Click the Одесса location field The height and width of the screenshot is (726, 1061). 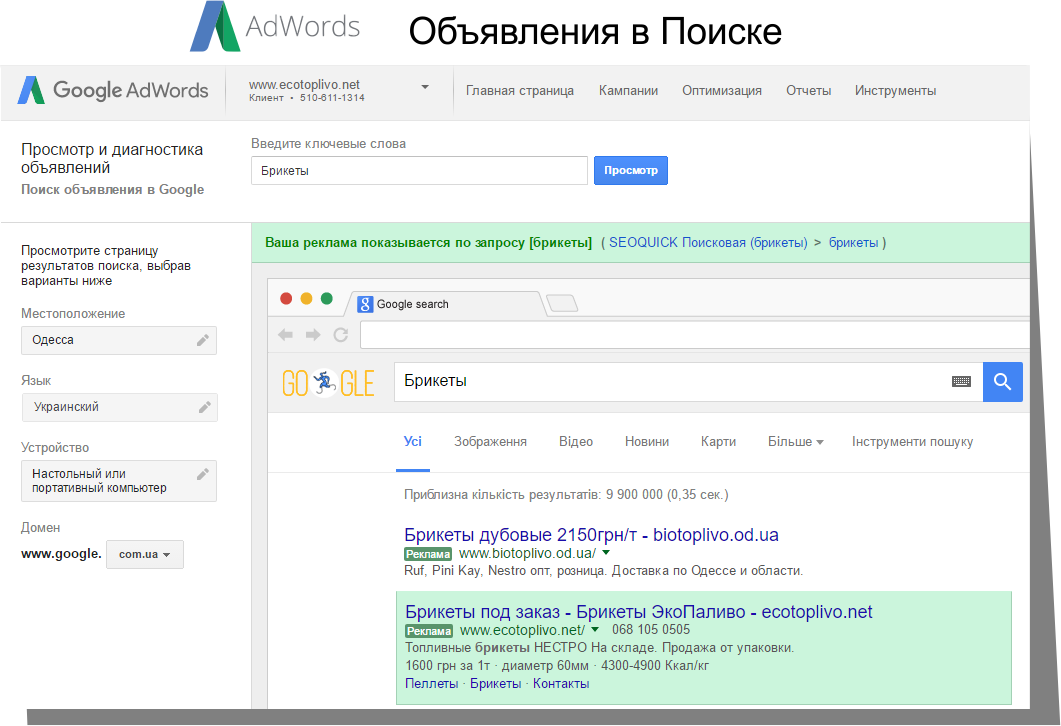pos(119,340)
